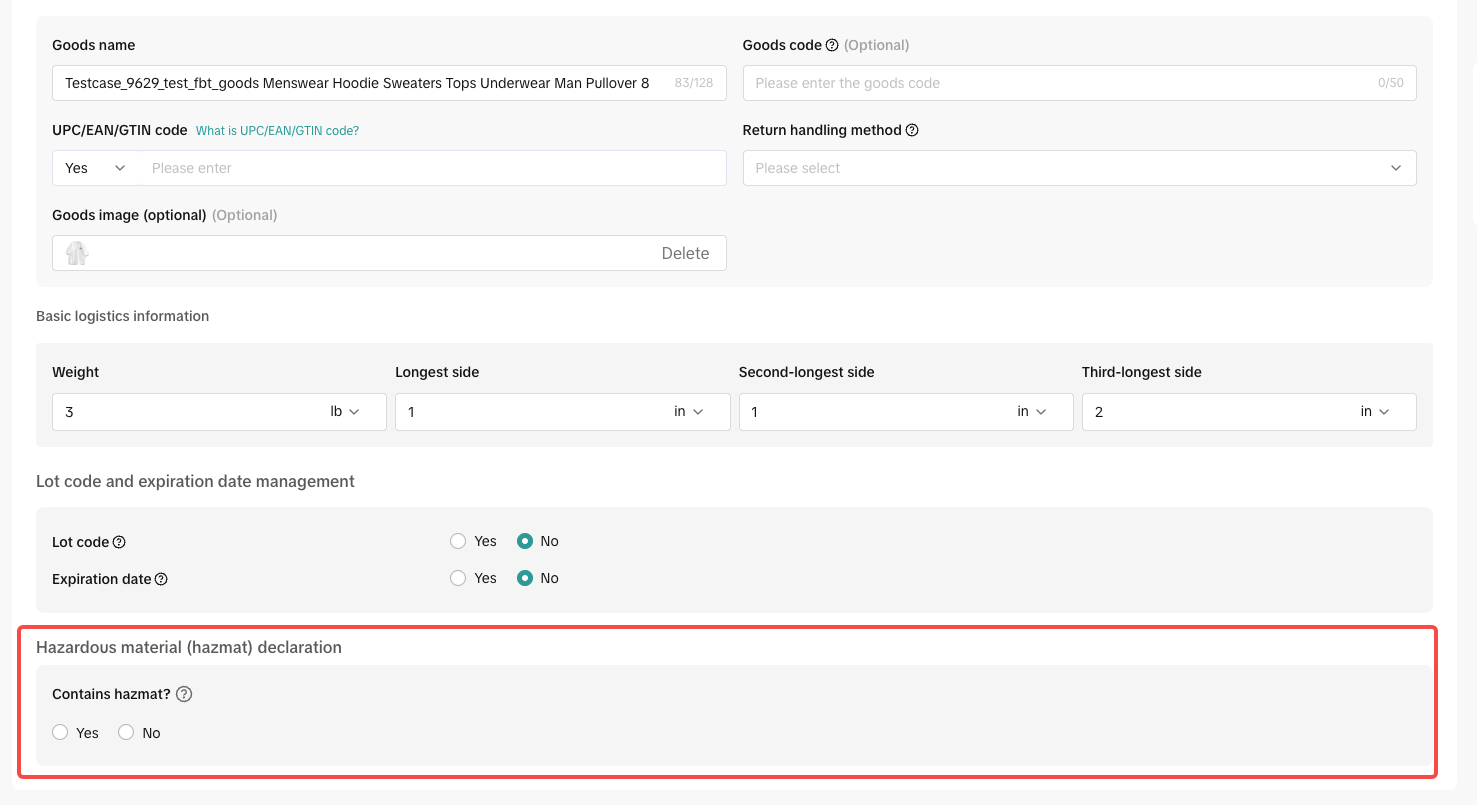Viewport: 1477px width, 805px height.
Task: Open the weight unit lb dropdown
Action: coord(344,412)
